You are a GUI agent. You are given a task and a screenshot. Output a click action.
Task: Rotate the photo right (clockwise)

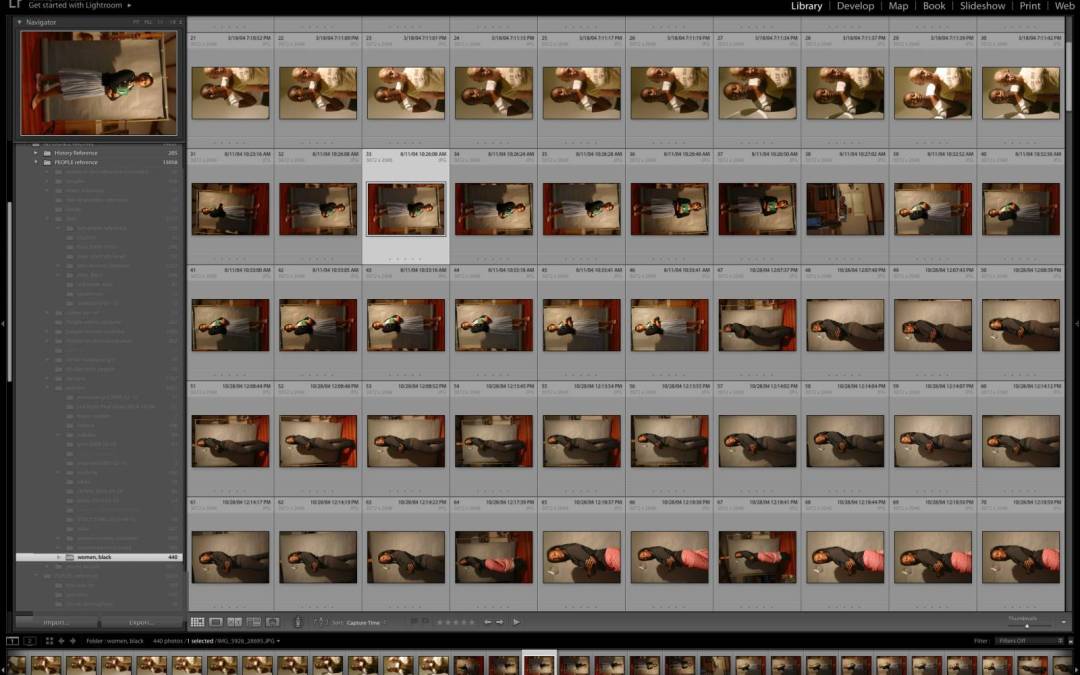pyautogui.click(x=499, y=622)
